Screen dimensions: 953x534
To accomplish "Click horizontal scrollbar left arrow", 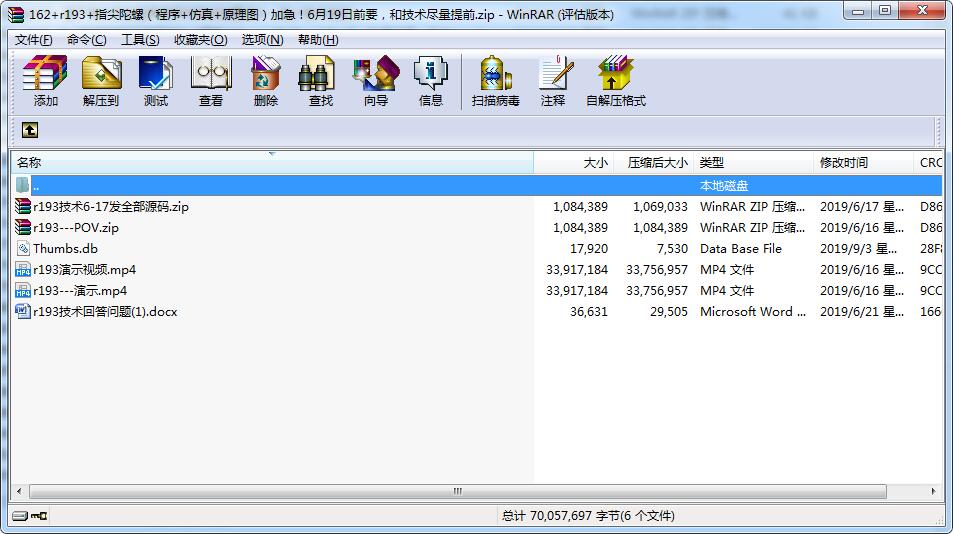I will pos(19,491).
